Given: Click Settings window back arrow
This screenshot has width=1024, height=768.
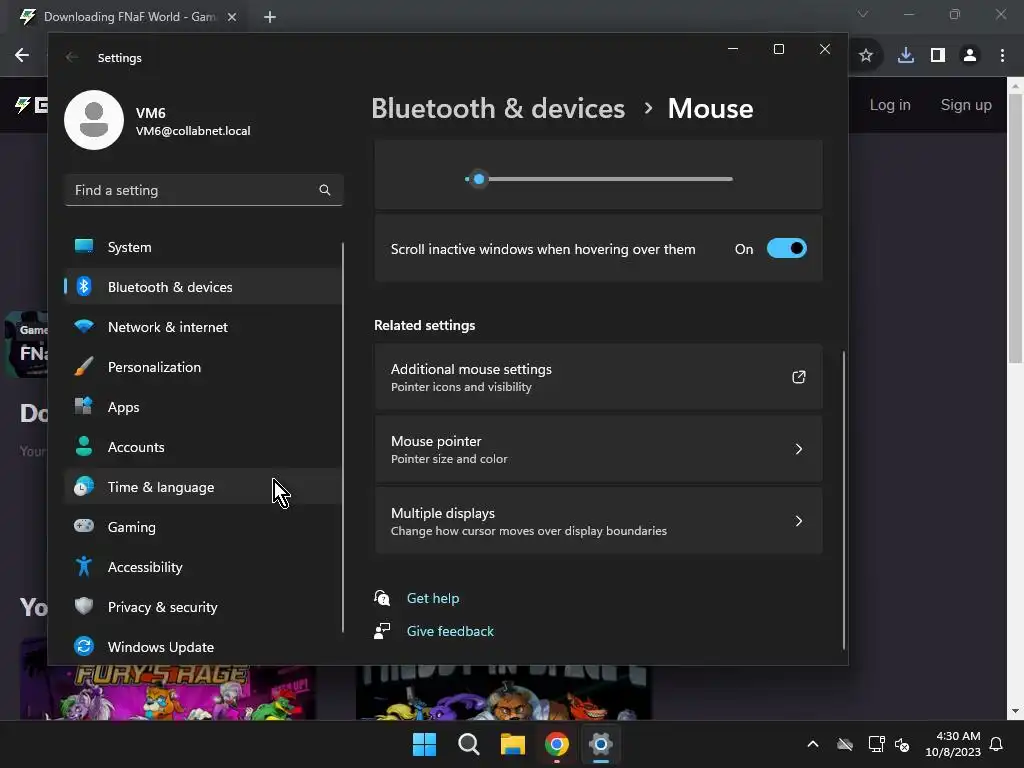Looking at the screenshot, I should pyautogui.click(x=72, y=57).
